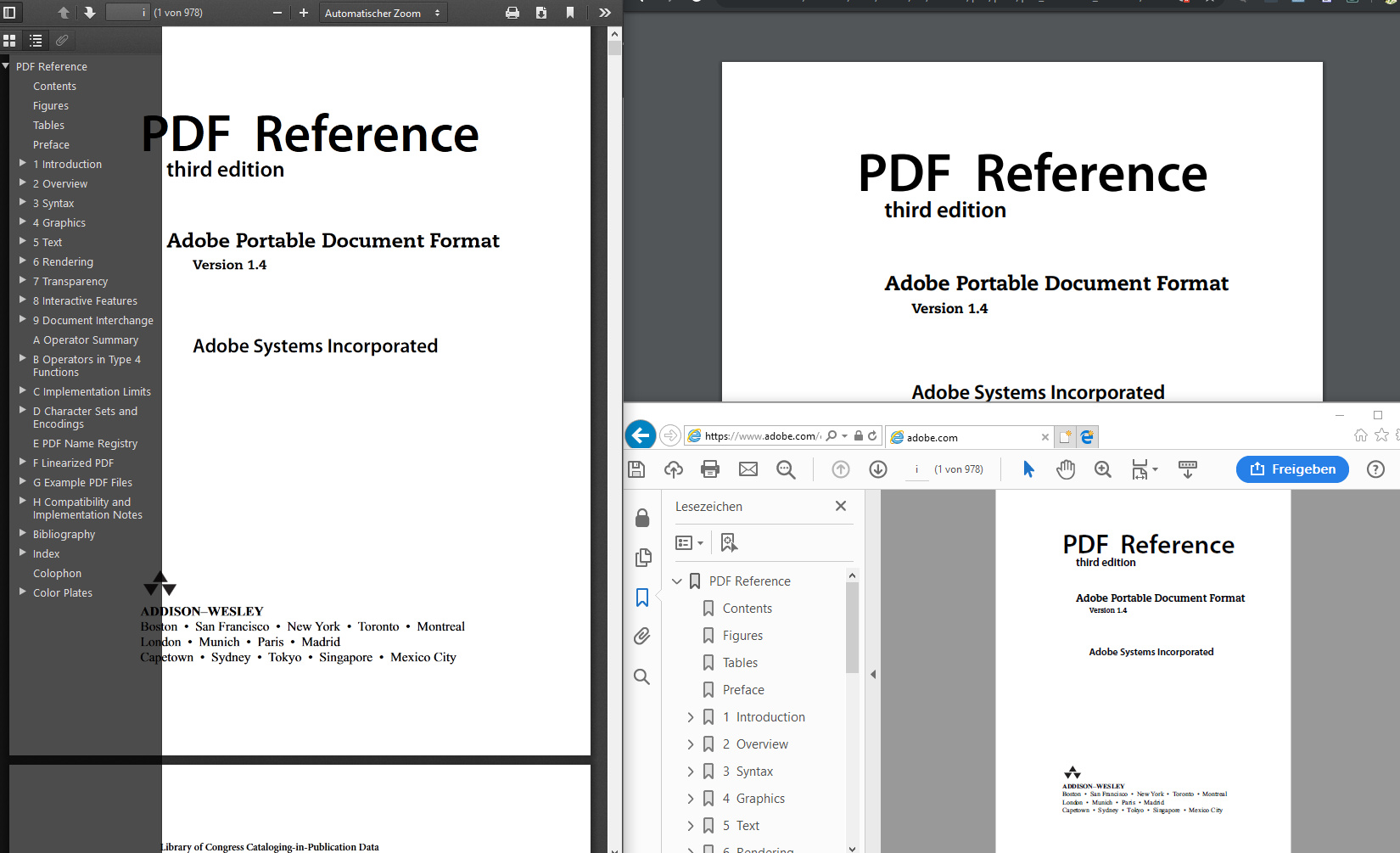
Task: Expand 'Bibliography' in the left outline
Action: click(x=23, y=533)
